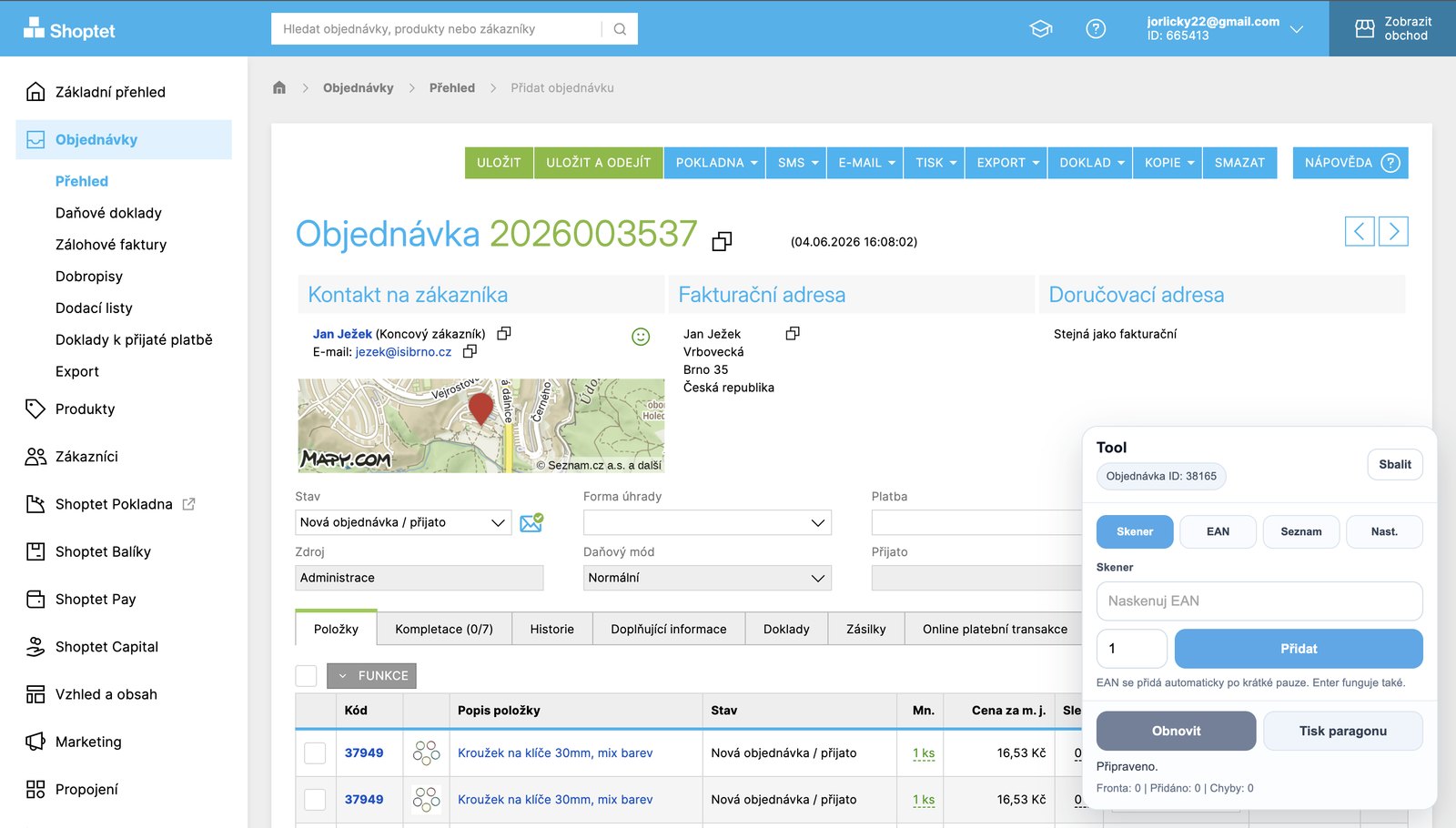The height and width of the screenshot is (828, 1456).
Task: Switch to Kompletace (0/7) tab
Action: point(444,629)
